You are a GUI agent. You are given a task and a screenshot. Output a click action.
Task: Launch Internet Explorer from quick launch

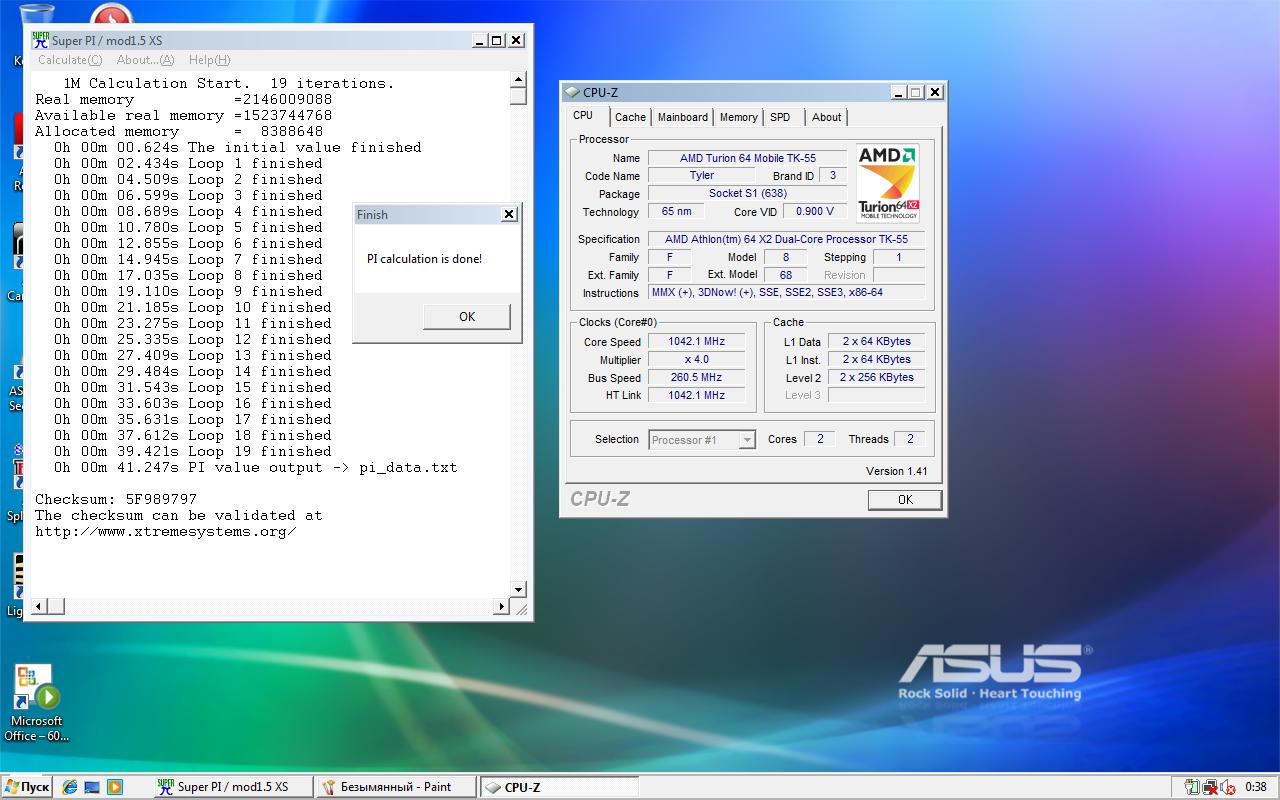[x=70, y=787]
